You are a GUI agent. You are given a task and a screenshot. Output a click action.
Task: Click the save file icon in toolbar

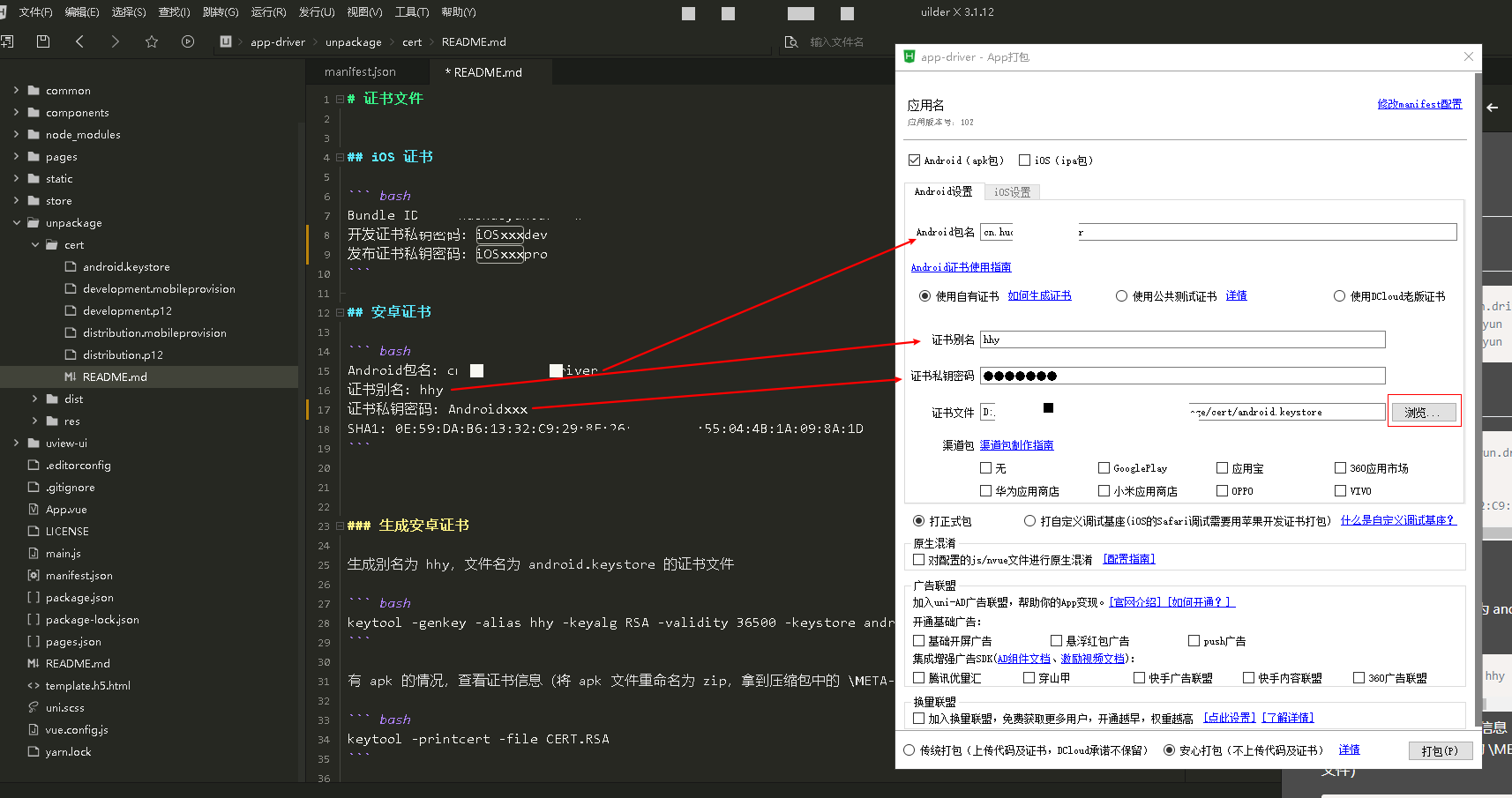coord(42,41)
